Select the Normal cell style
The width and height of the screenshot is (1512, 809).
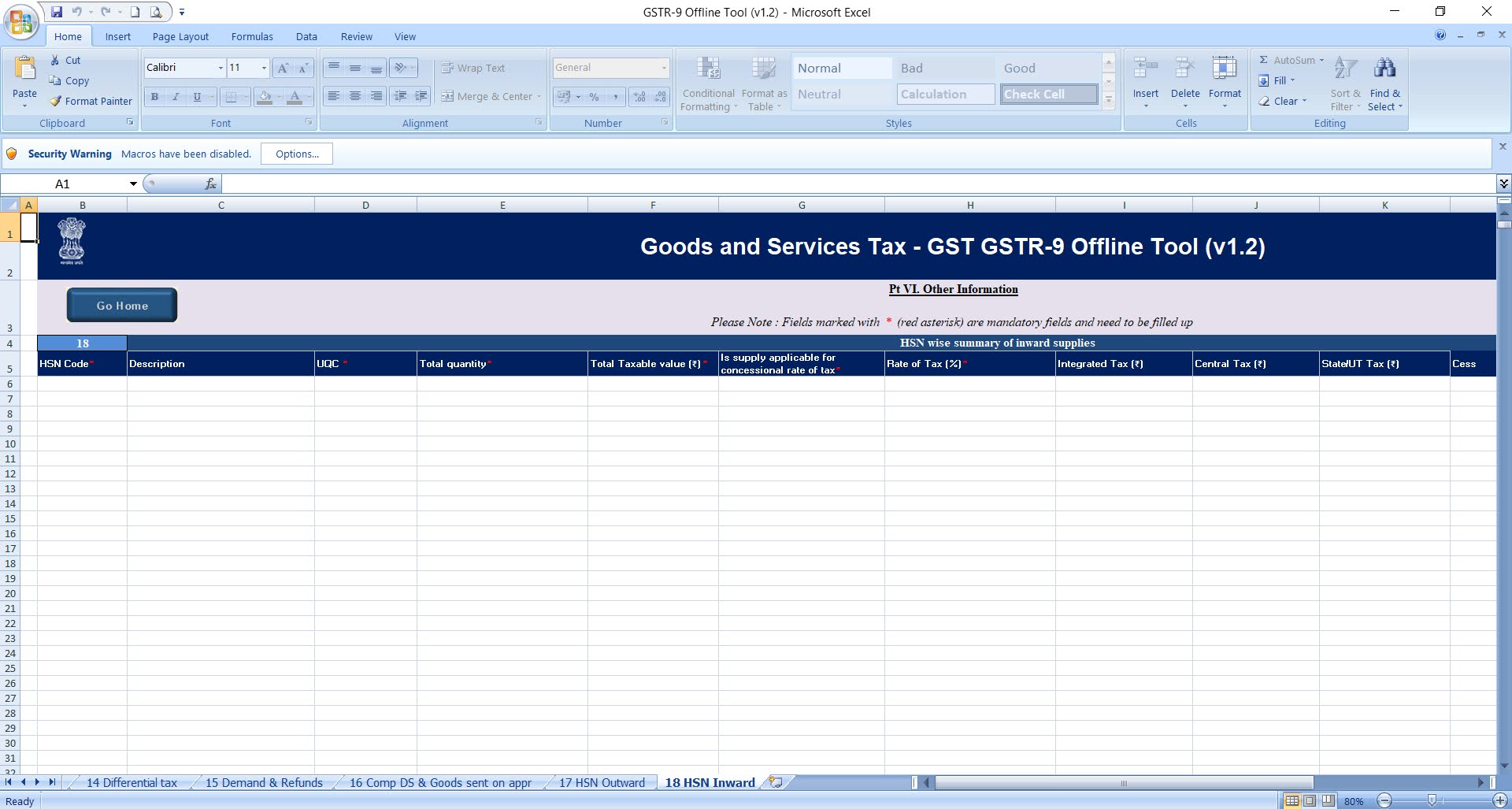tap(841, 68)
